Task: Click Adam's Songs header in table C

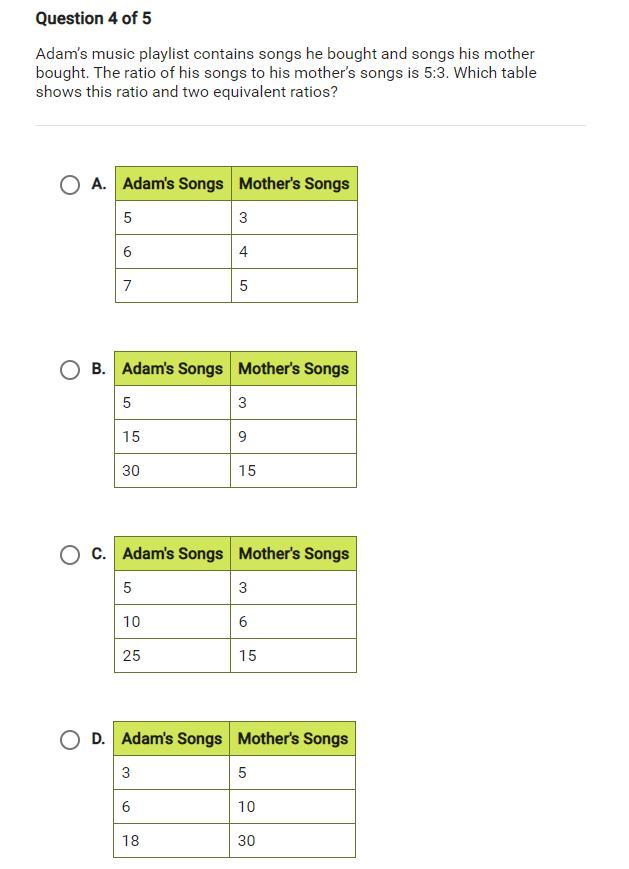Action: click(172, 554)
